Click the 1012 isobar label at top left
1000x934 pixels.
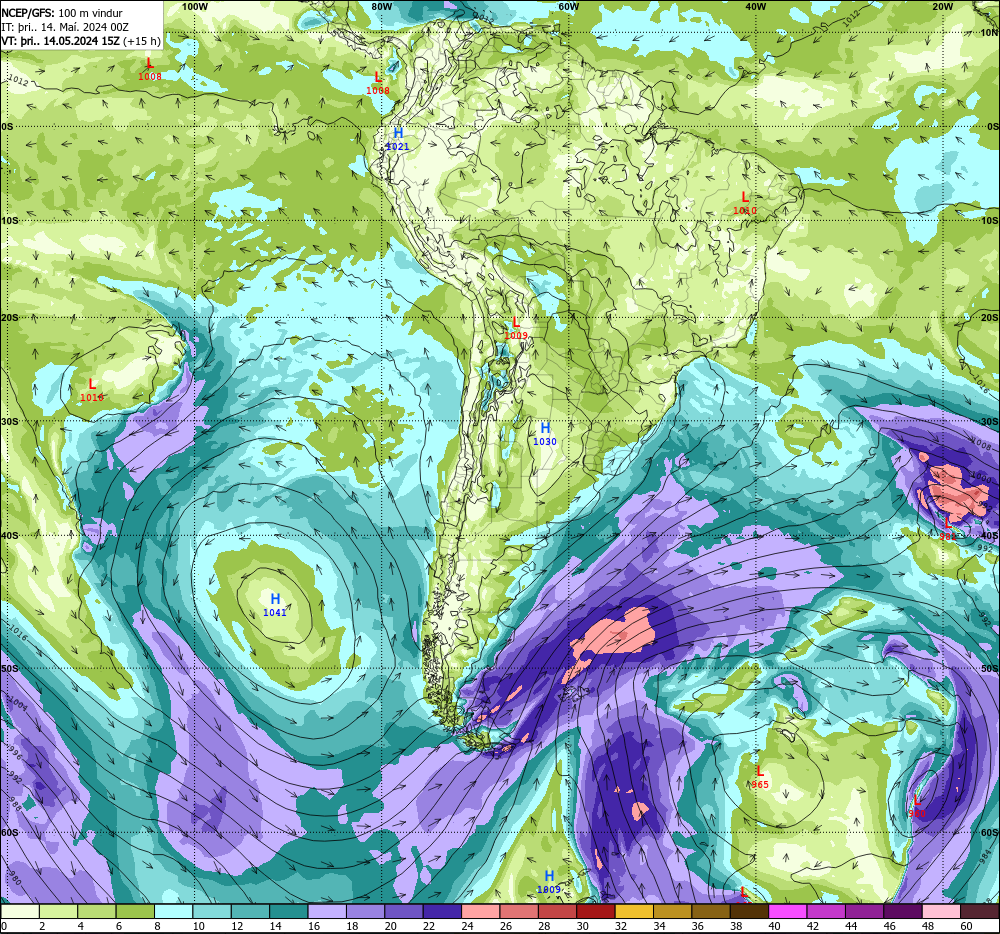[x=18, y=80]
